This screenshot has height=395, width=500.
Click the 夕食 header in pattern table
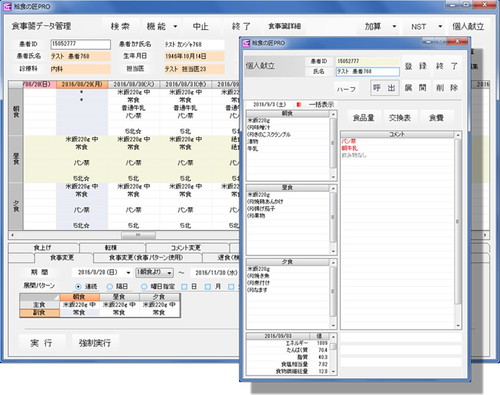[159, 297]
